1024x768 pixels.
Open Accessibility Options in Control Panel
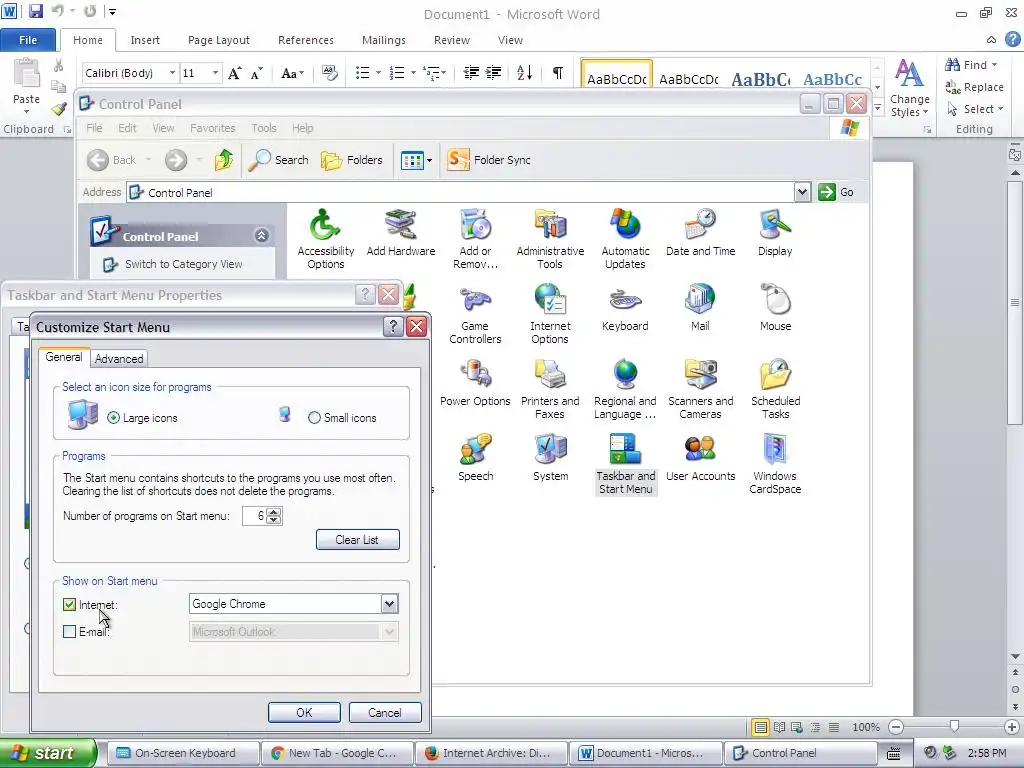click(325, 239)
